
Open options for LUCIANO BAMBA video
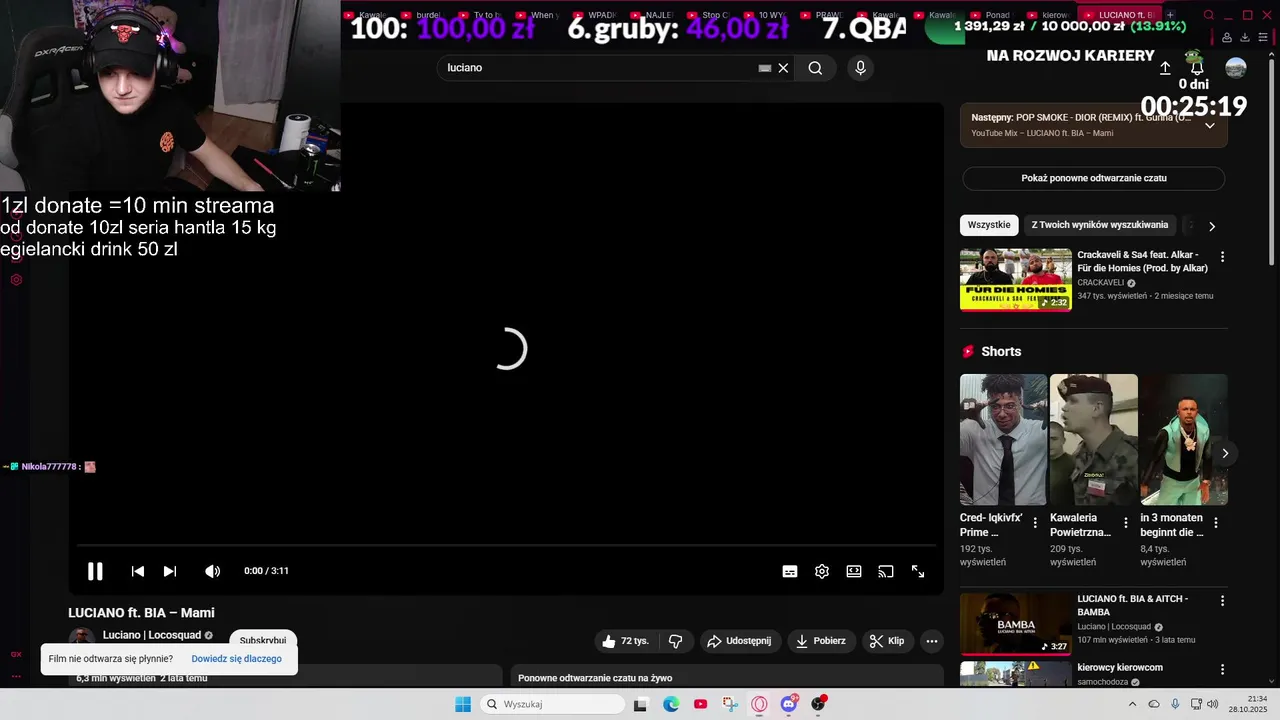point(1222,601)
